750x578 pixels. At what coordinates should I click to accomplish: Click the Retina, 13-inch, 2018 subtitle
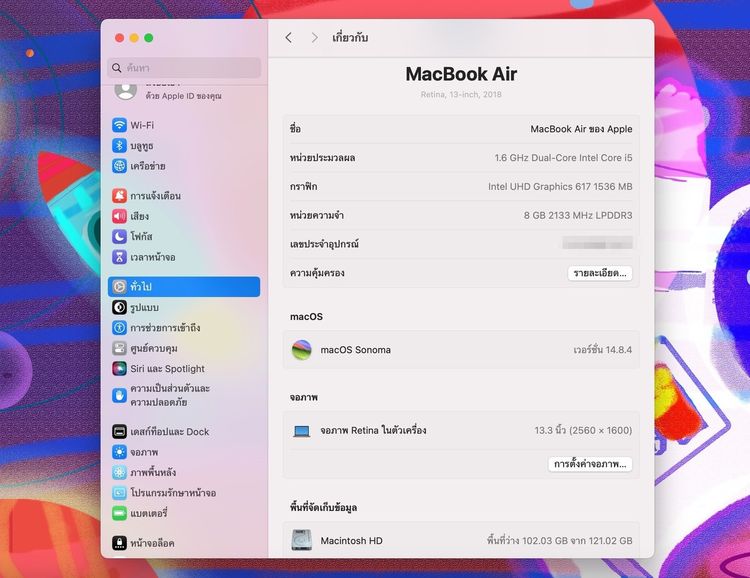pos(461,94)
